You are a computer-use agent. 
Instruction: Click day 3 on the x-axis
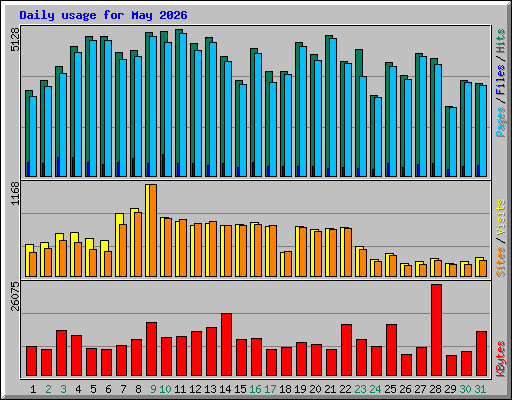tap(63, 389)
